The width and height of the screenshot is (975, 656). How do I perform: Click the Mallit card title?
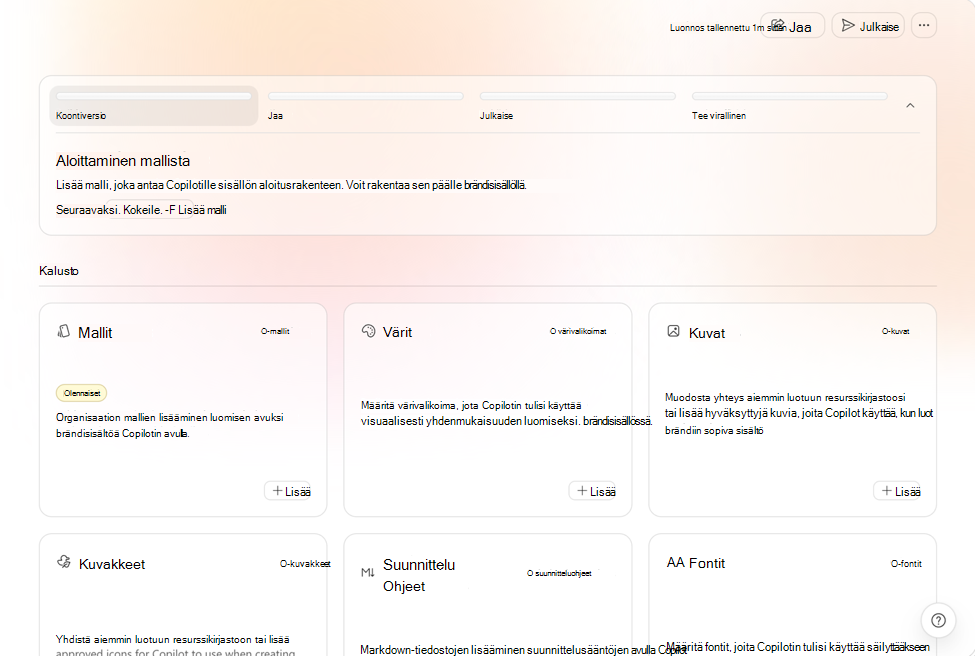click(95, 333)
